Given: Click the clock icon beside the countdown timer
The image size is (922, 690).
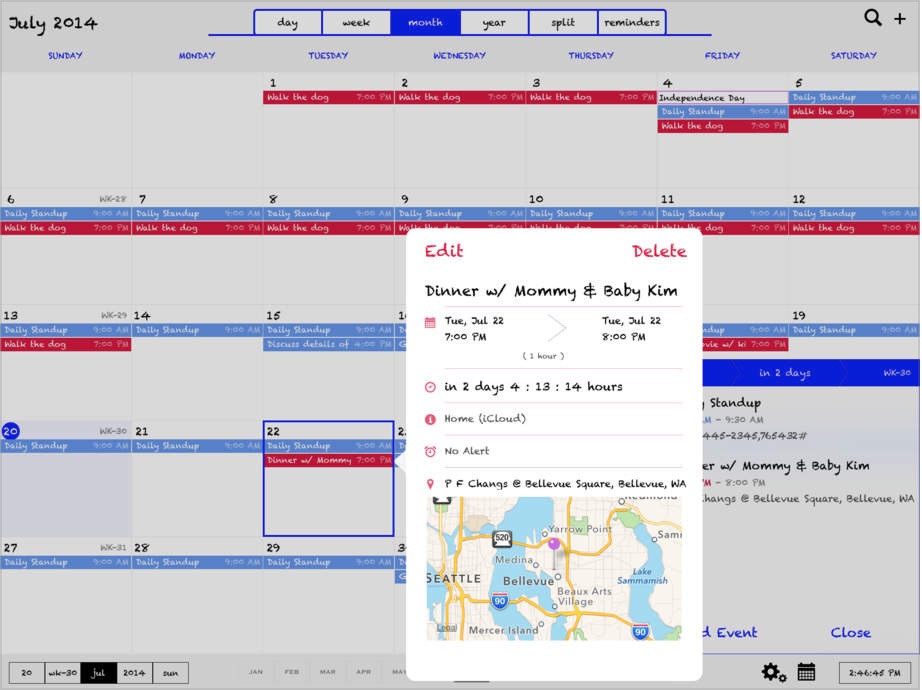Looking at the screenshot, I should pyautogui.click(x=430, y=386).
